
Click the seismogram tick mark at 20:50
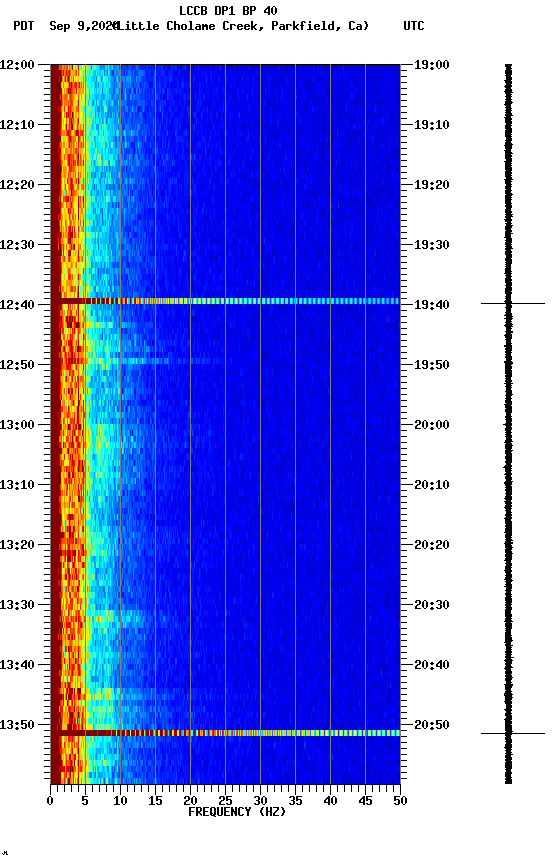point(513,734)
